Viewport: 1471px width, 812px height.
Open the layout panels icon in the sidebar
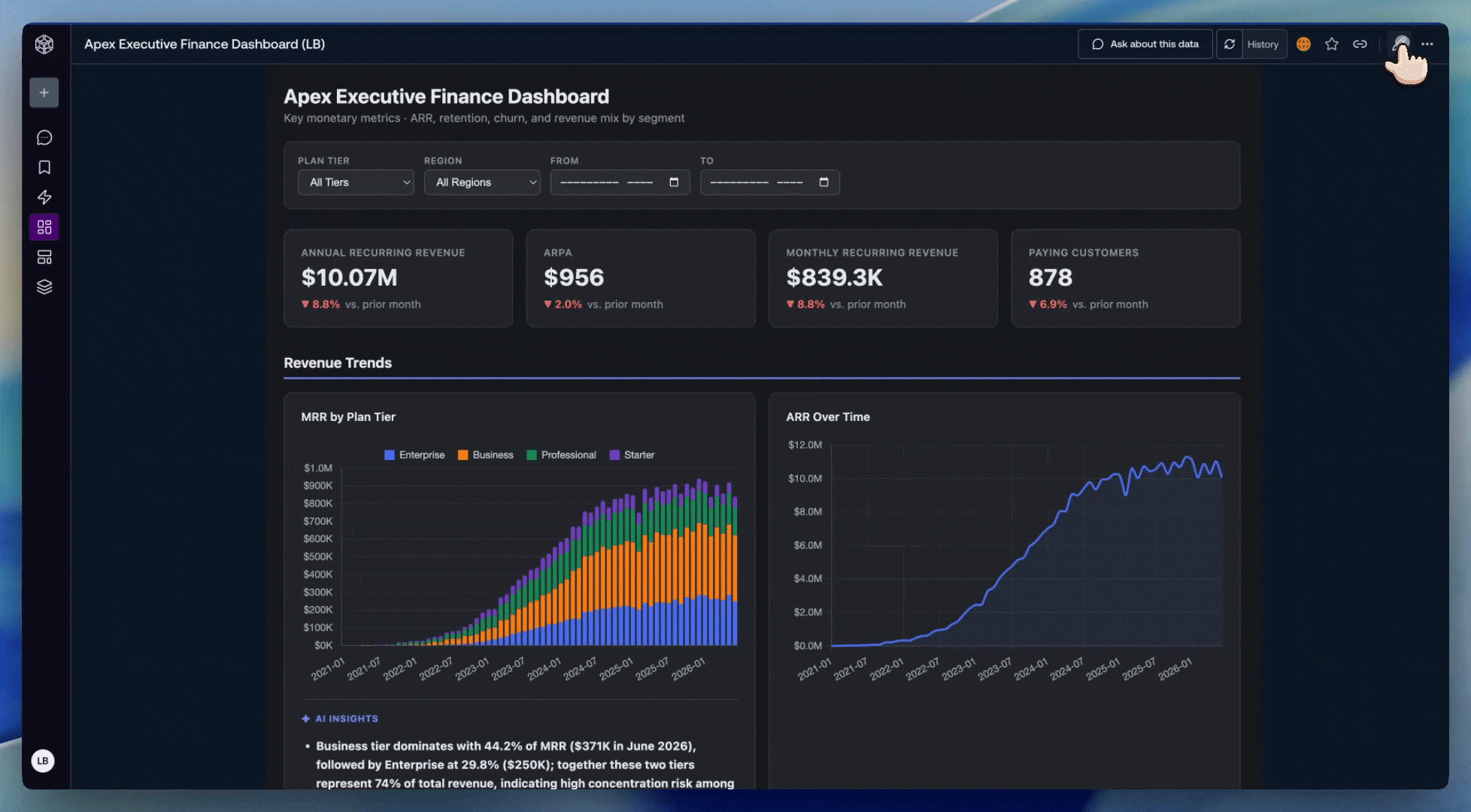(x=44, y=257)
